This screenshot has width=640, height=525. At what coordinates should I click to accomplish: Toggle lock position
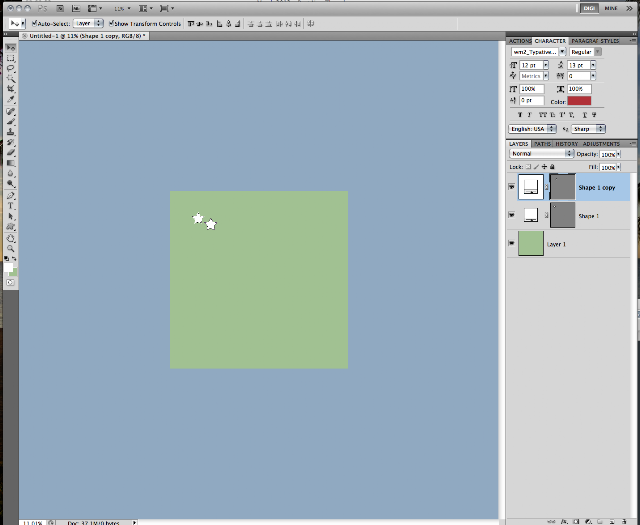click(x=544, y=167)
